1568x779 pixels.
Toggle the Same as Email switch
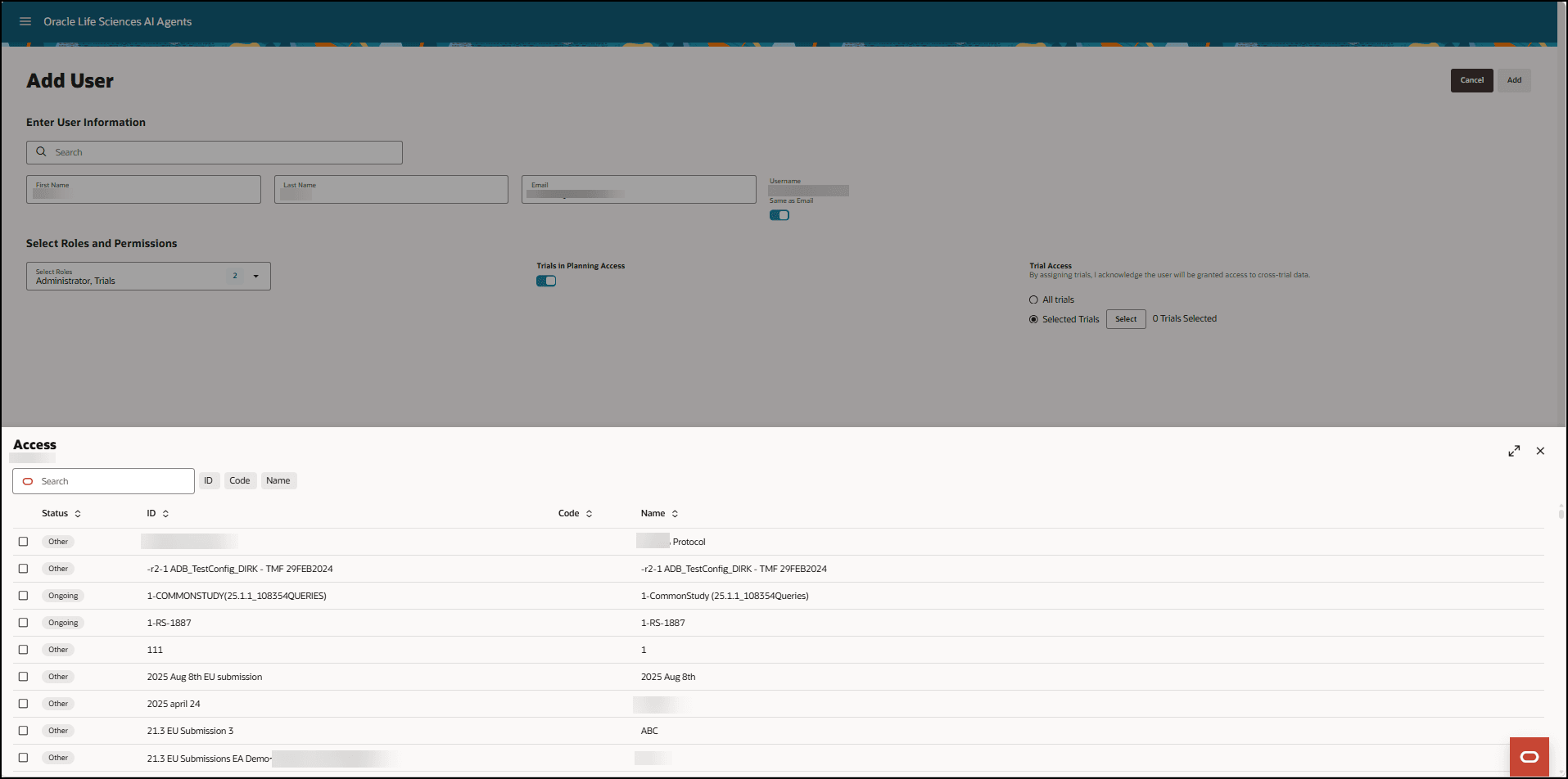point(779,215)
